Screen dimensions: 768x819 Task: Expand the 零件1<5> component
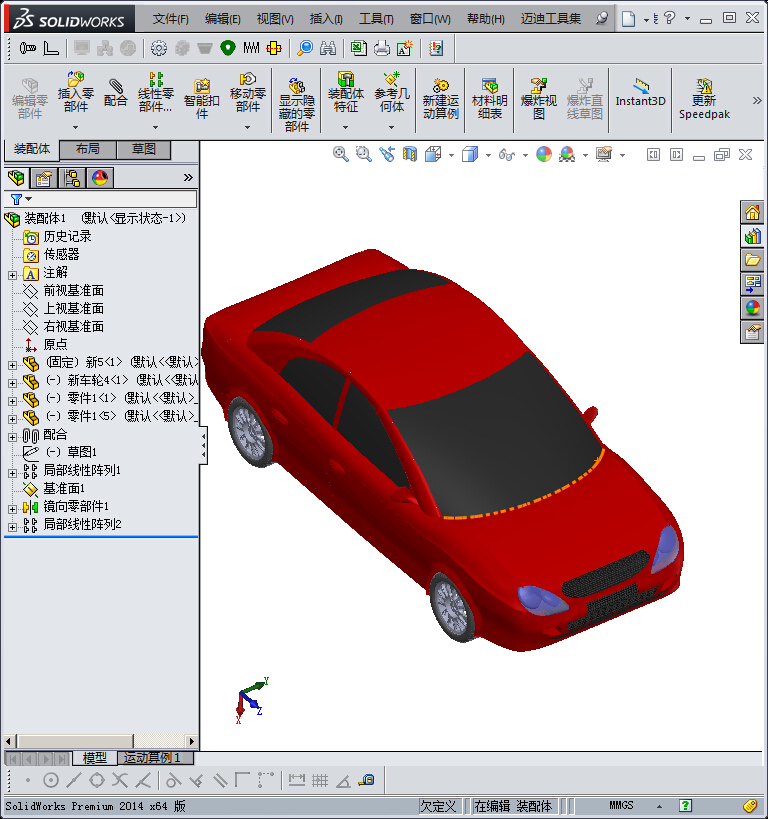pos(13,419)
